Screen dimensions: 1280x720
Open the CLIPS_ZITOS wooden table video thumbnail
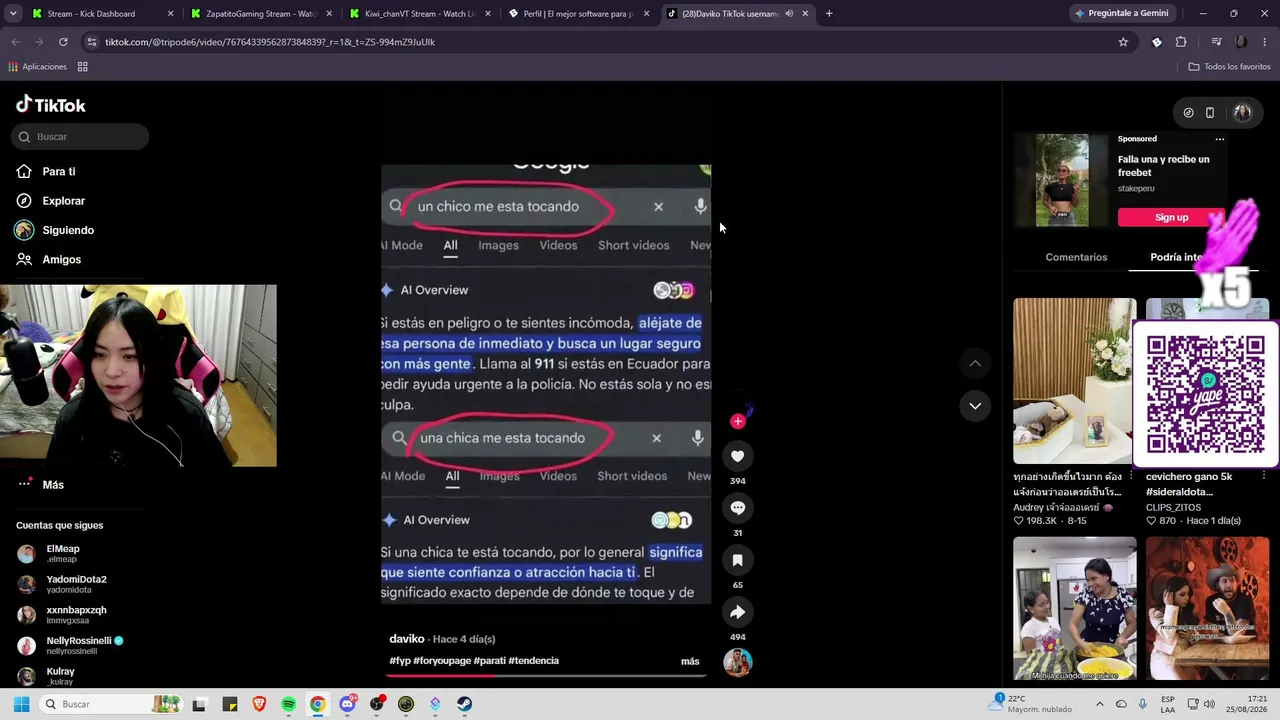tap(1207, 609)
